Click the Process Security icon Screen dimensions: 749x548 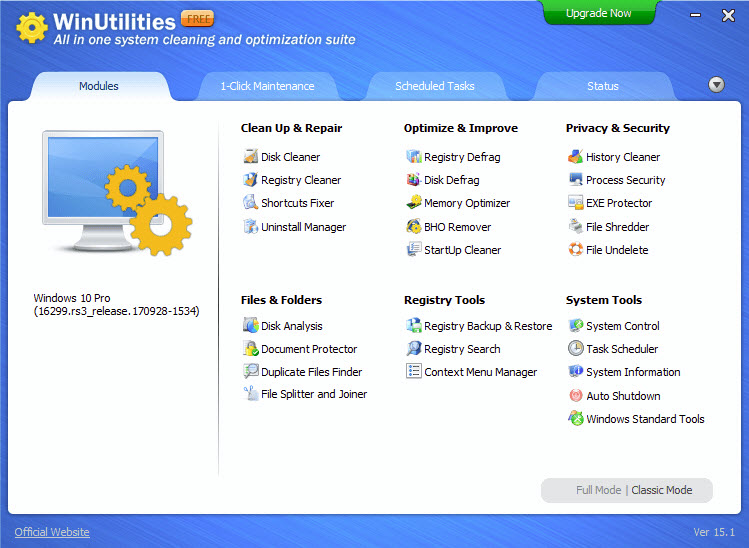point(576,180)
